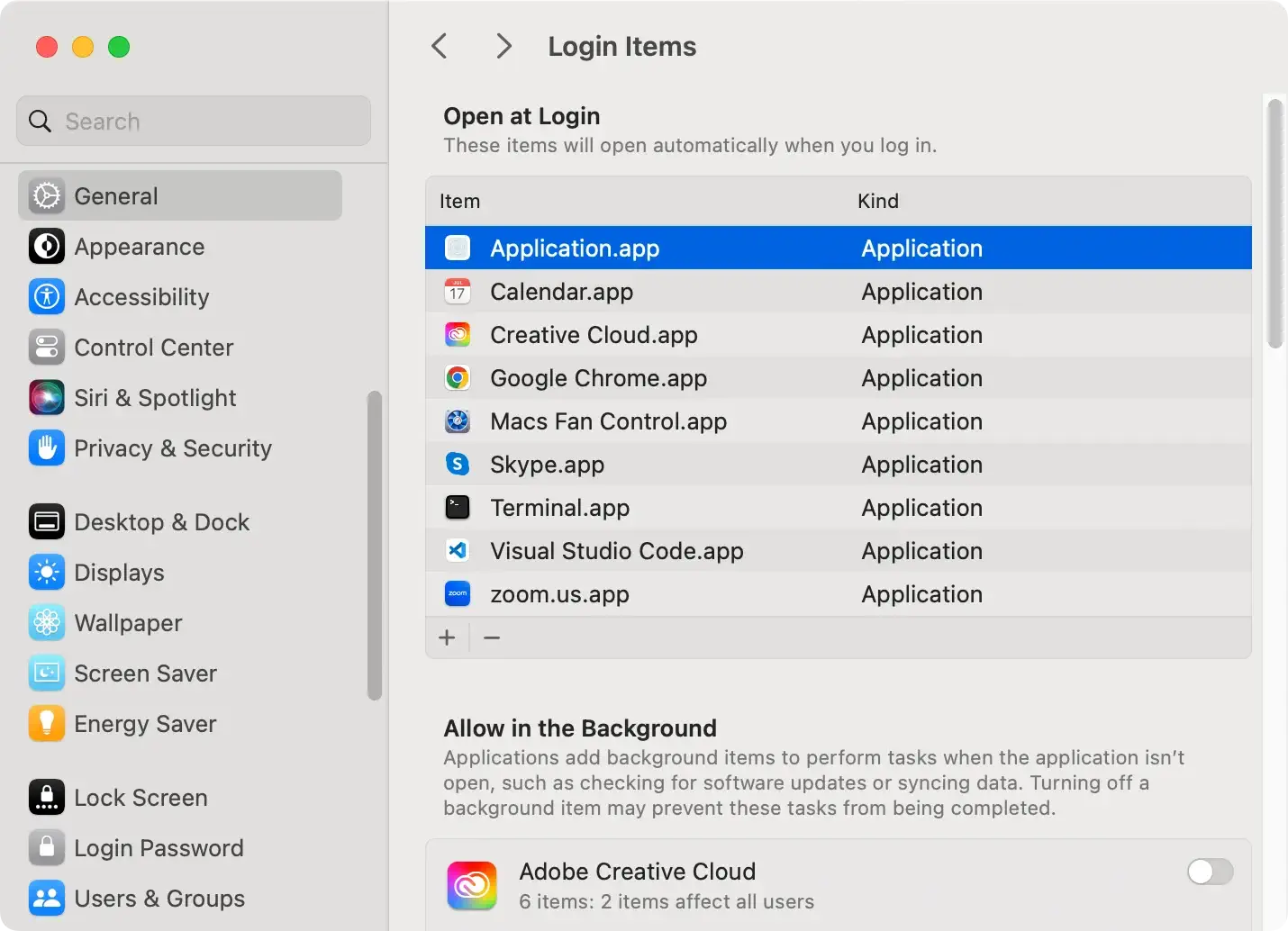Select the Visual Studio Code icon
The height and width of the screenshot is (931, 1288).
(x=458, y=551)
